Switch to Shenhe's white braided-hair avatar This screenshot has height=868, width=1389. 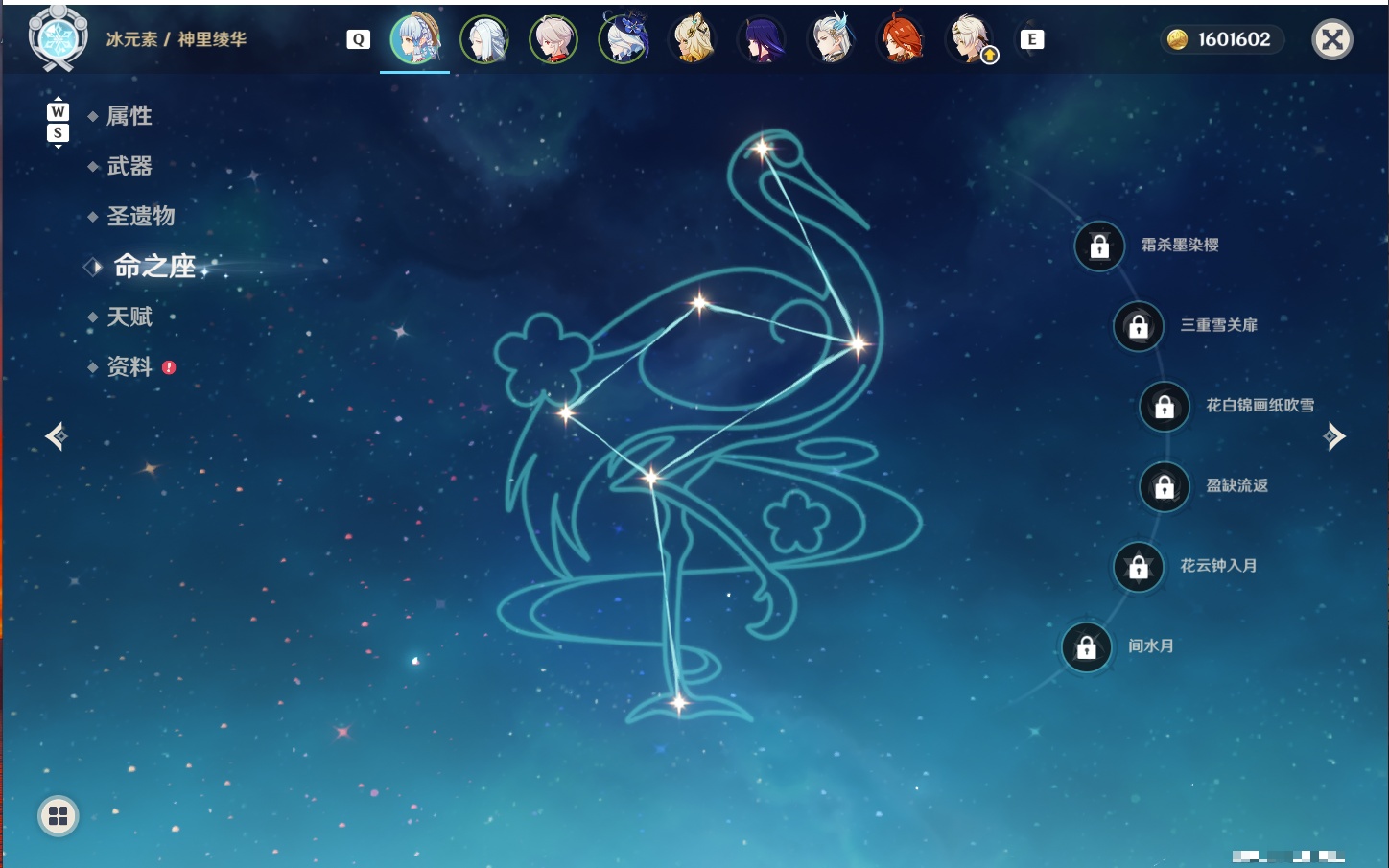(x=484, y=39)
